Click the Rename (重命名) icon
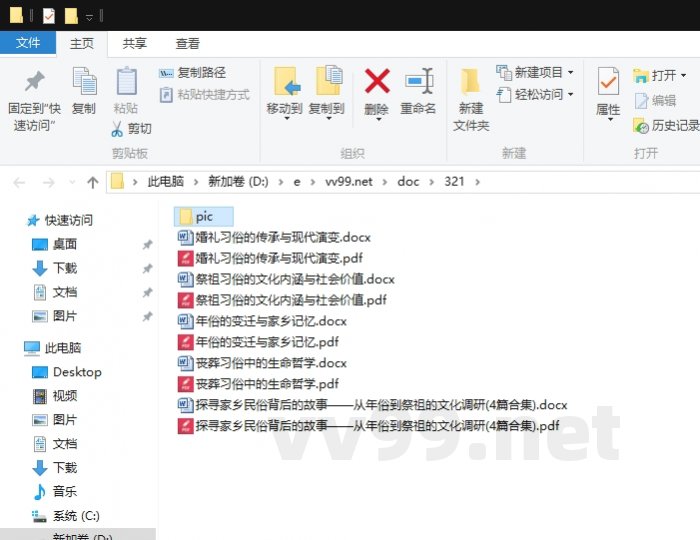700x540 pixels. (418, 81)
